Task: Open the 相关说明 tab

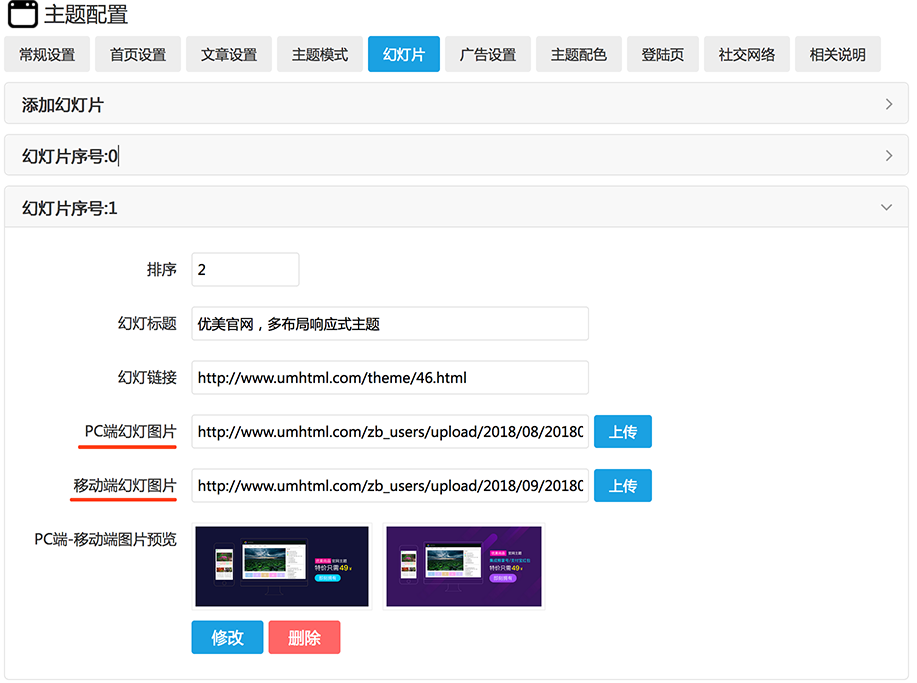Action: tap(838, 55)
